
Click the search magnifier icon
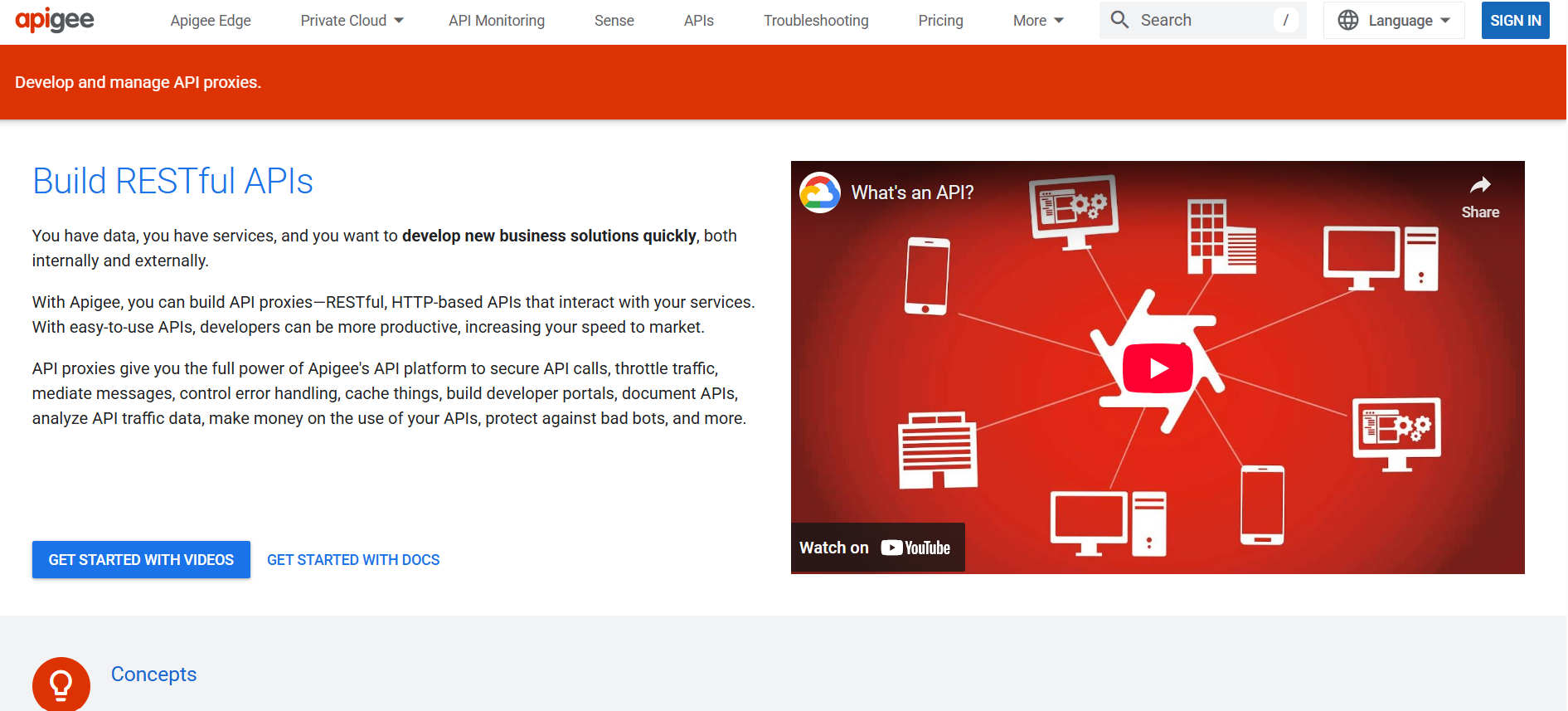1119,20
